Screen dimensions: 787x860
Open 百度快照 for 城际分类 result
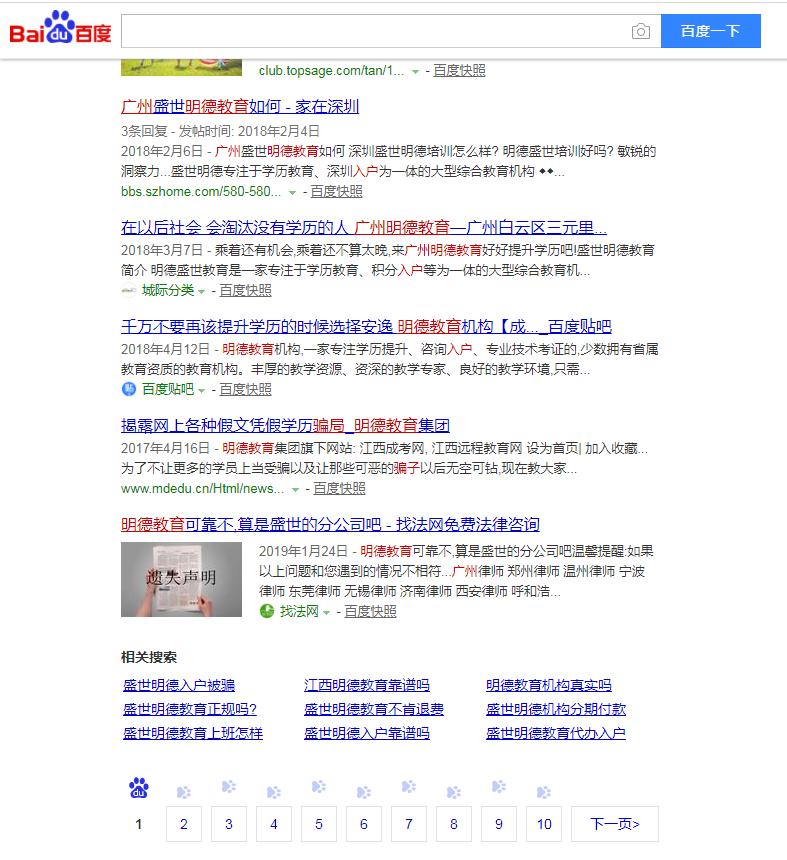tap(245, 291)
